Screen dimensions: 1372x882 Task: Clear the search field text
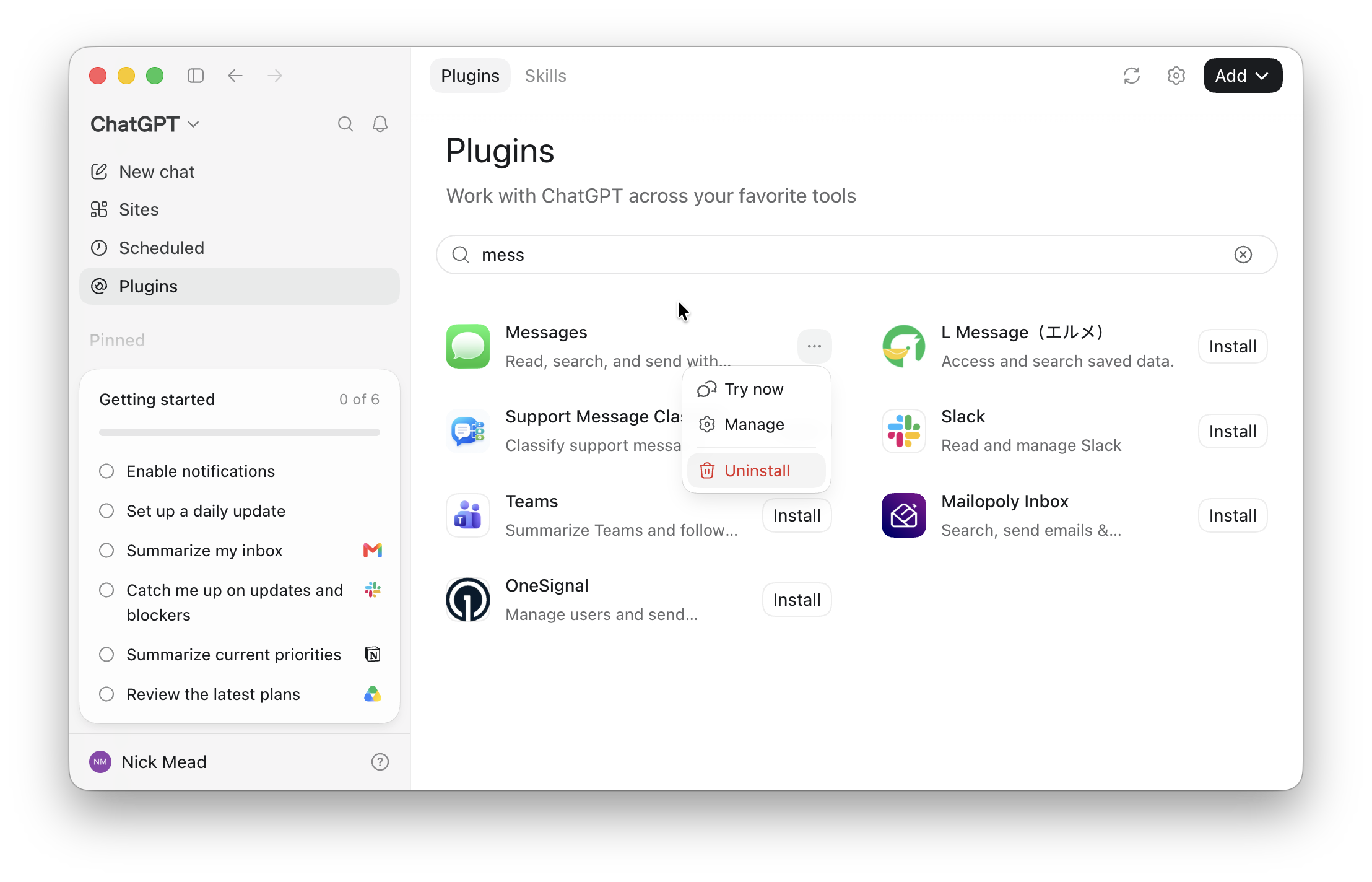pyautogui.click(x=1243, y=255)
